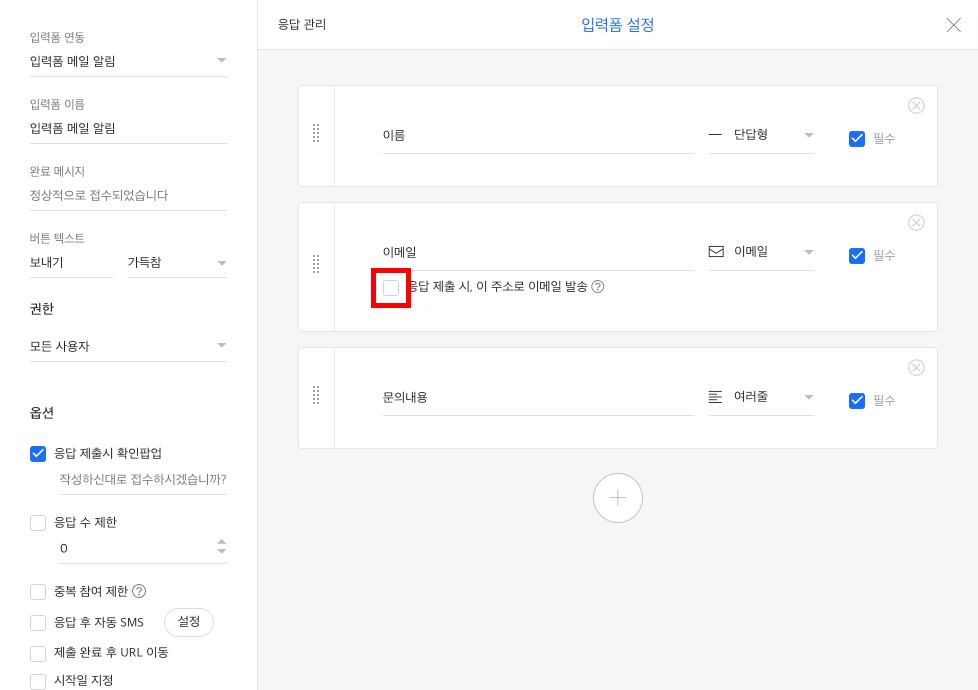Decrease the 응답 수 제한 value with down arrow
Viewport: 978px width, 690px height.
pos(221,552)
